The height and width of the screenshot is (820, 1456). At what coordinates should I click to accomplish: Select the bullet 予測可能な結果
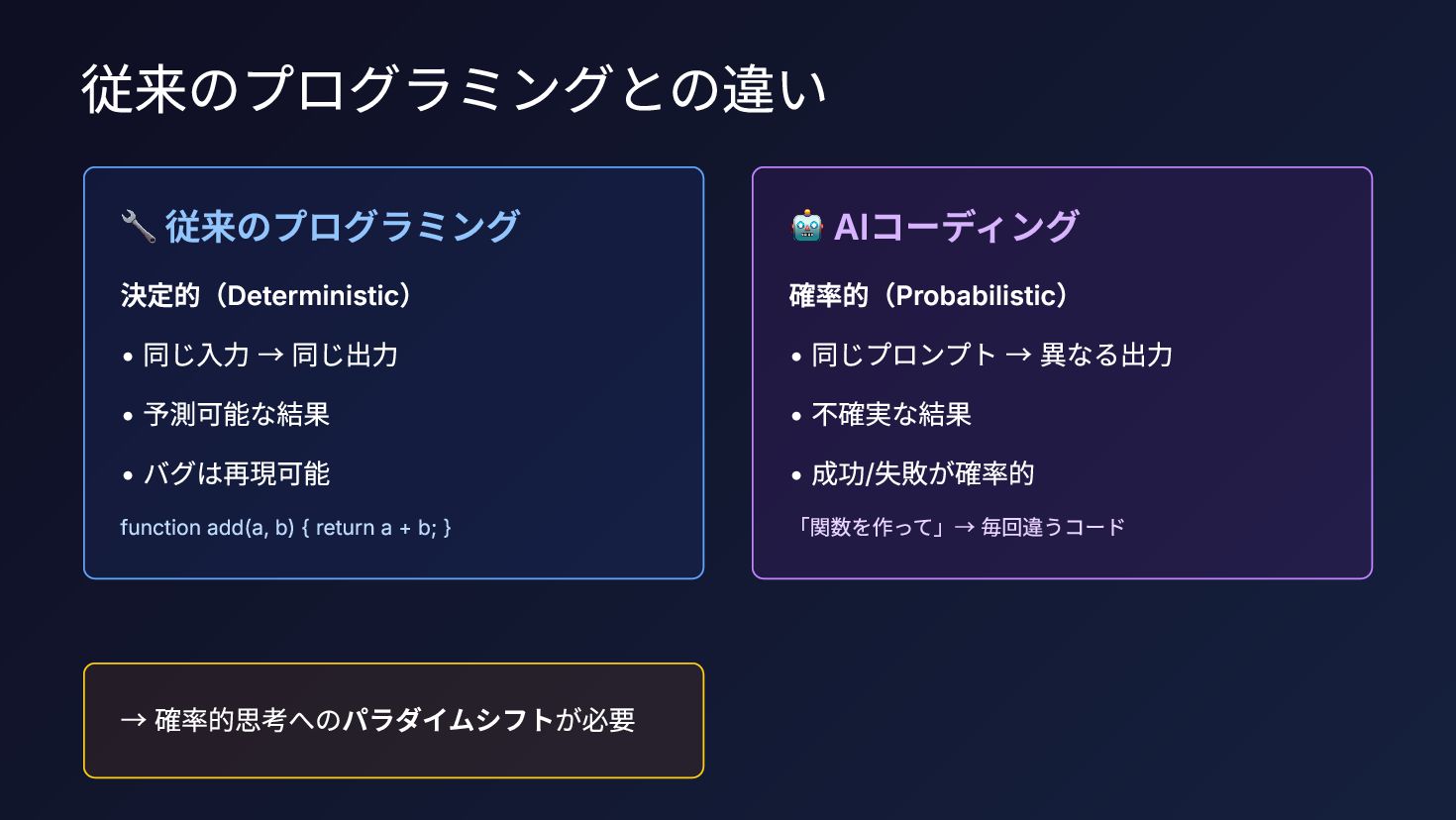tap(236, 414)
